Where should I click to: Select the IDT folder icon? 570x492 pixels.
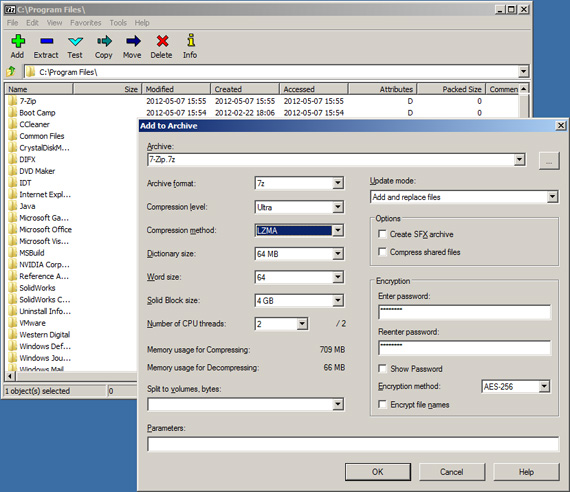pyautogui.click(x=12, y=183)
